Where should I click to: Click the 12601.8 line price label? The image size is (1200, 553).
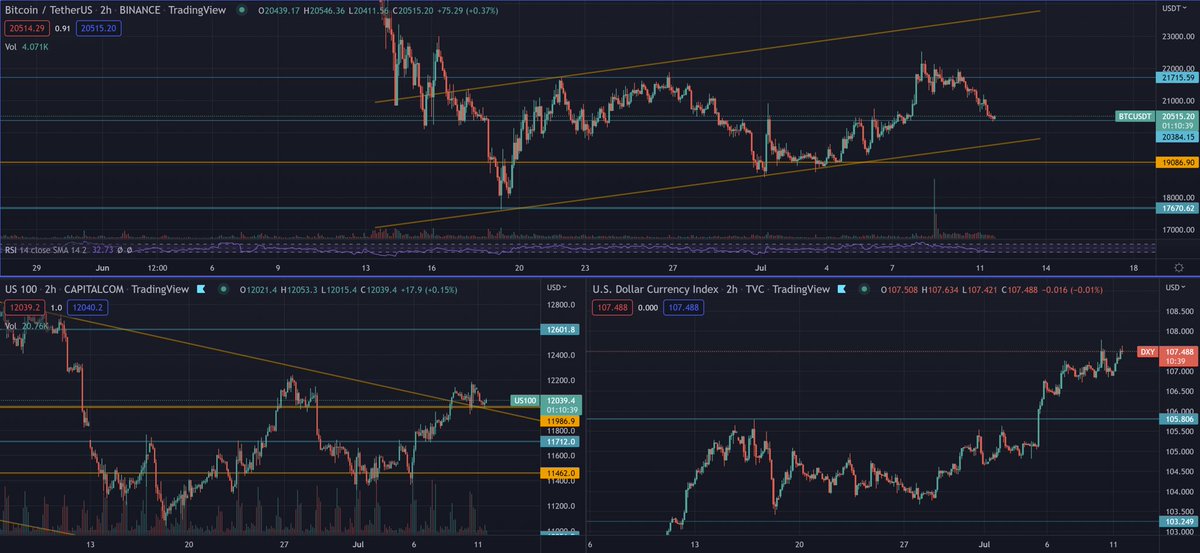pyautogui.click(x=560, y=330)
